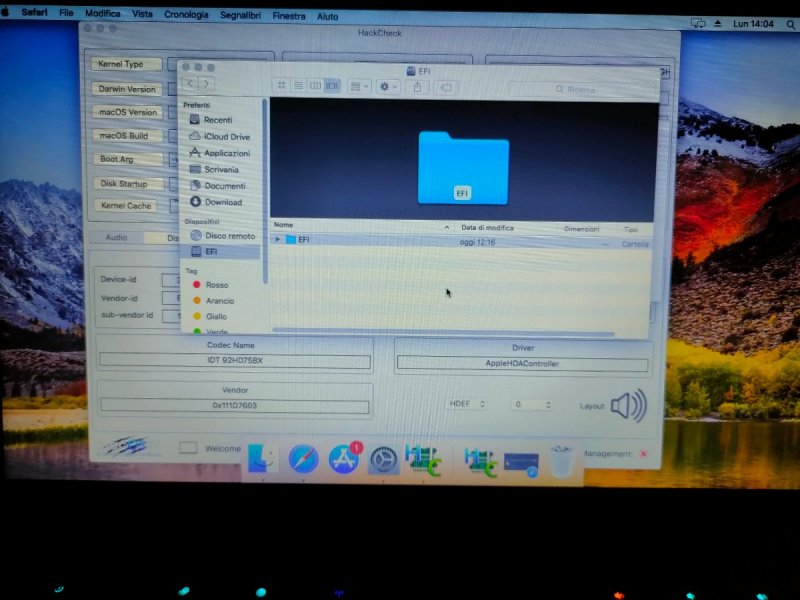Open the Finestra menu

coord(289,16)
